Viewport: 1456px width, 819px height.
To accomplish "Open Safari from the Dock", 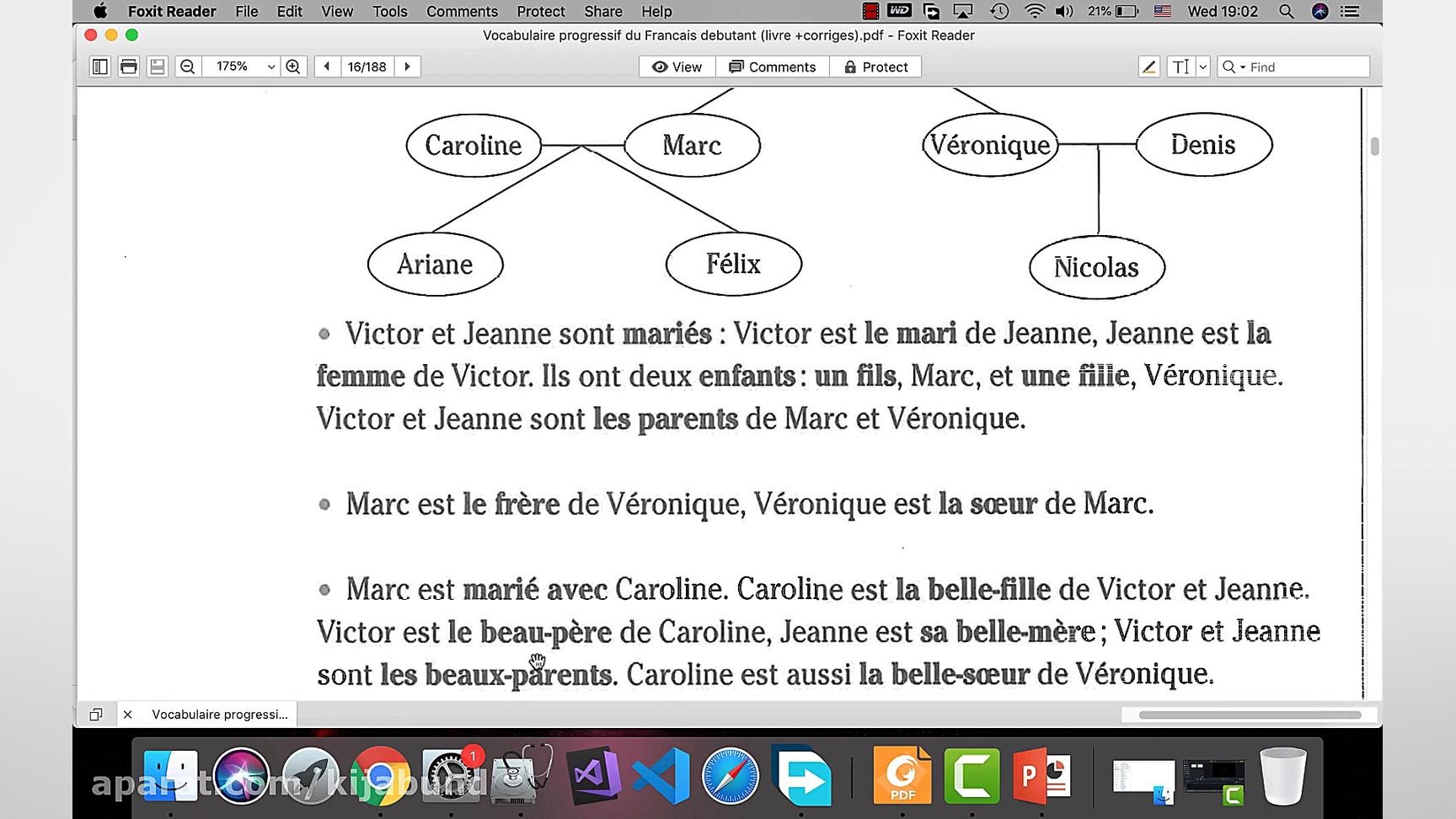I will (731, 776).
